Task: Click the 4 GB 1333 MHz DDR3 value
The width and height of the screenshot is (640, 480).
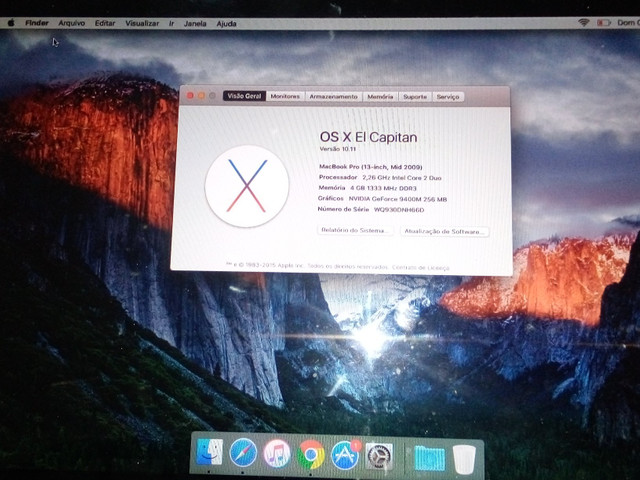Action: (383, 189)
